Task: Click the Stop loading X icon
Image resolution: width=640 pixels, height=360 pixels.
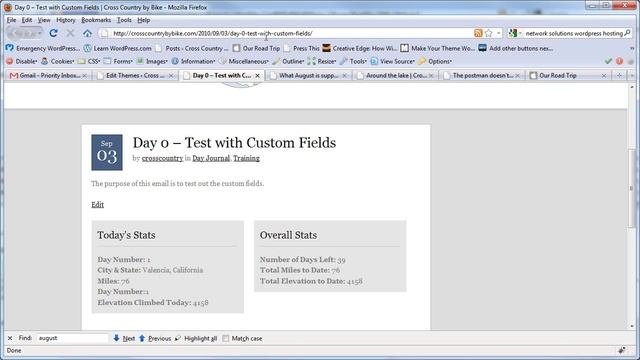Action: tap(70, 33)
